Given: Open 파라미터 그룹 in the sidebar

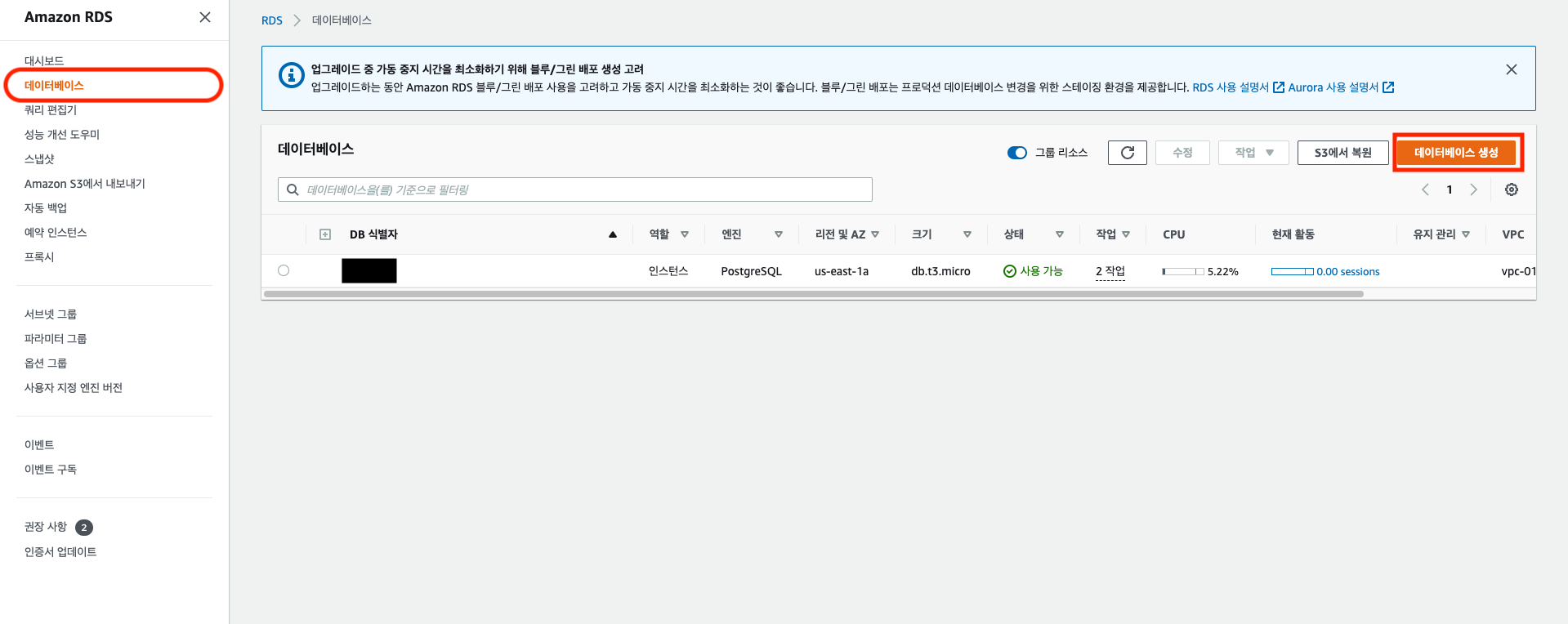Looking at the screenshot, I should (56, 338).
